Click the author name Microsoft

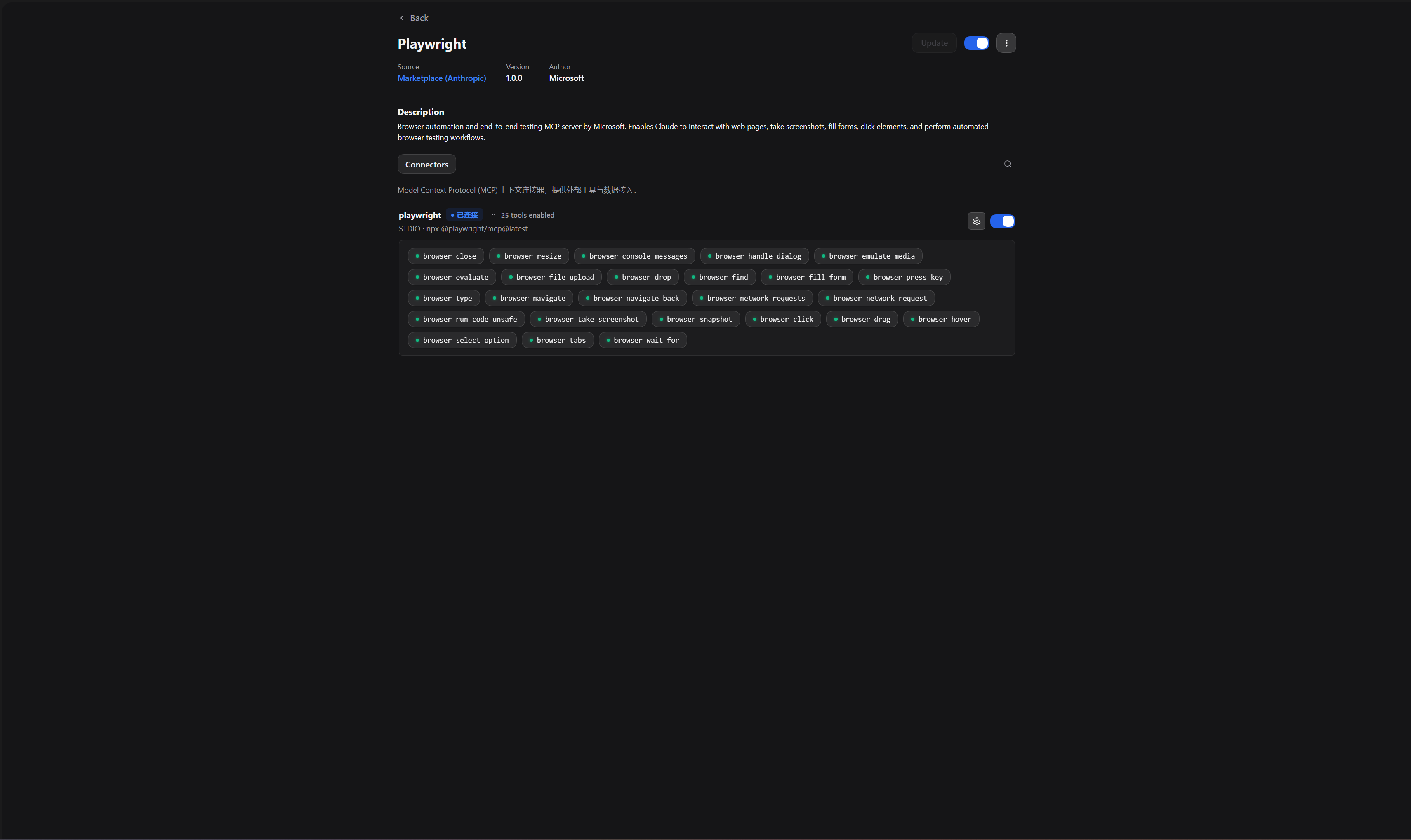566,78
